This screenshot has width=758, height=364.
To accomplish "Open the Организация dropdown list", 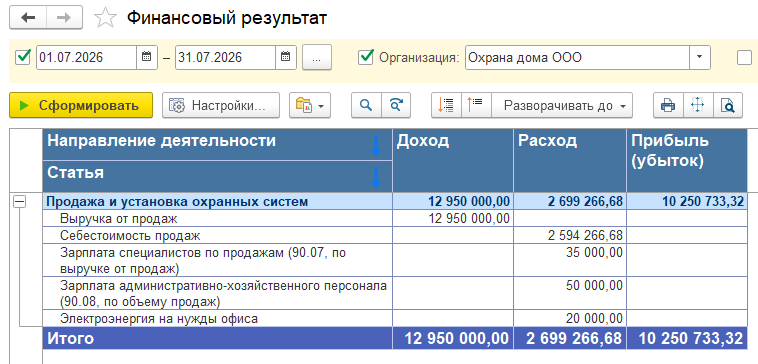I will [x=699, y=58].
